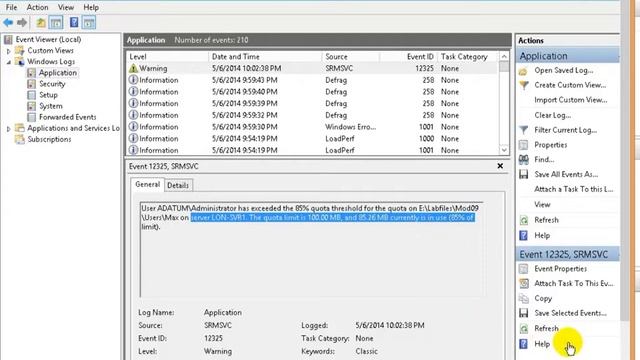Expand Applications and Services Logs node
The height and width of the screenshot is (360, 640).
pyautogui.click(x=9, y=129)
